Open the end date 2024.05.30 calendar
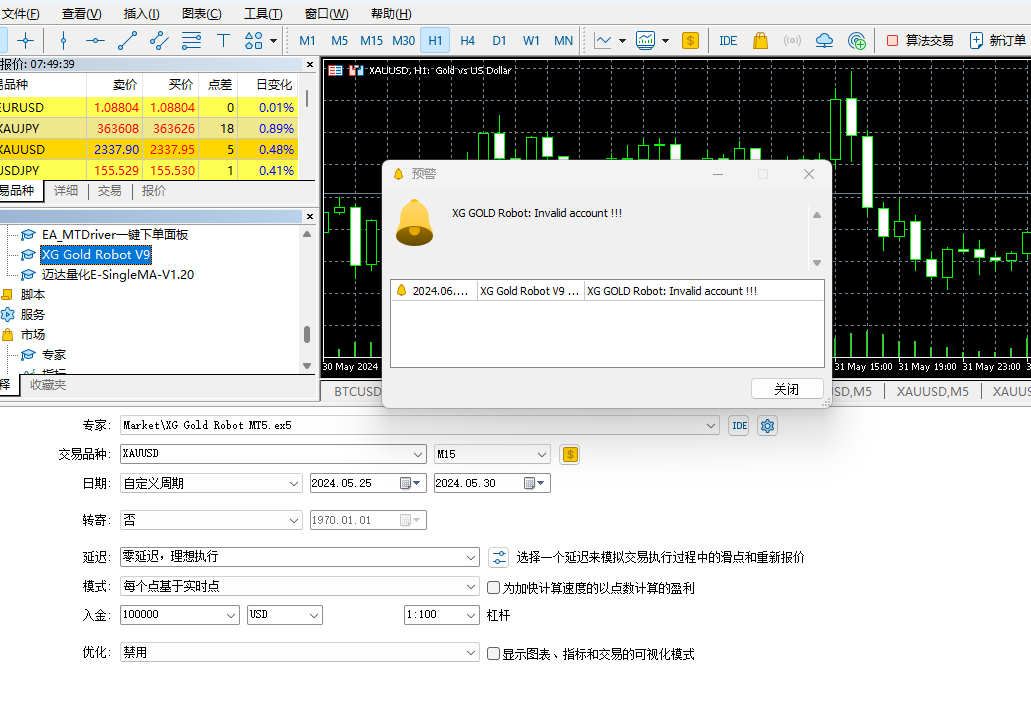Image resolution: width=1031 pixels, height=706 pixels. coord(534,483)
